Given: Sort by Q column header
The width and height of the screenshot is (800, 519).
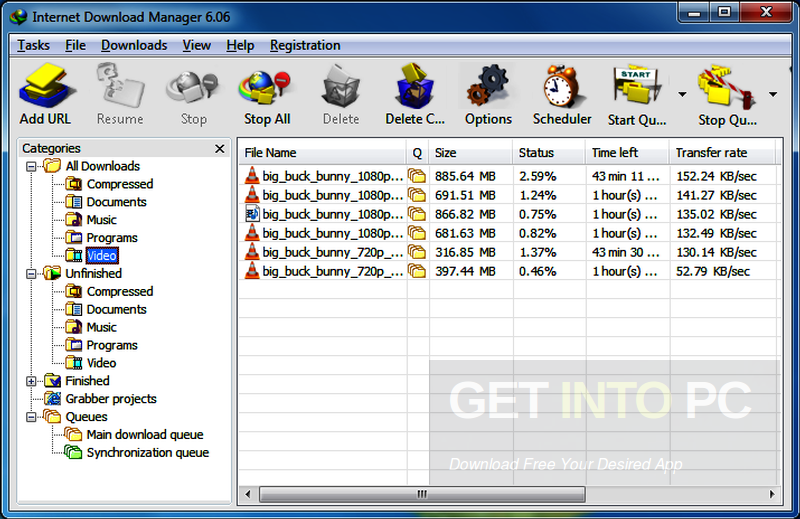Looking at the screenshot, I should coord(418,153).
